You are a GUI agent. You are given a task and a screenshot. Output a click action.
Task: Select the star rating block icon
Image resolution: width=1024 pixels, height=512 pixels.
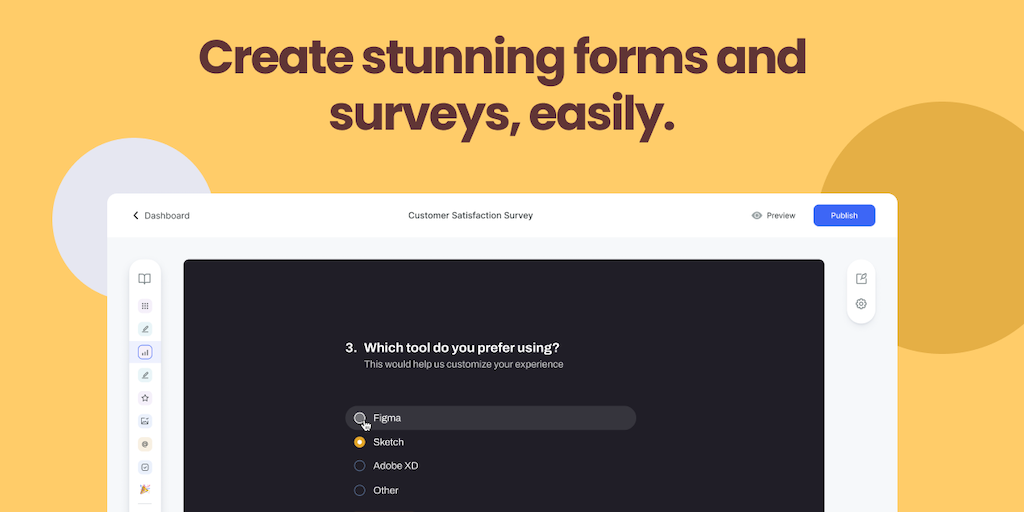[145, 398]
